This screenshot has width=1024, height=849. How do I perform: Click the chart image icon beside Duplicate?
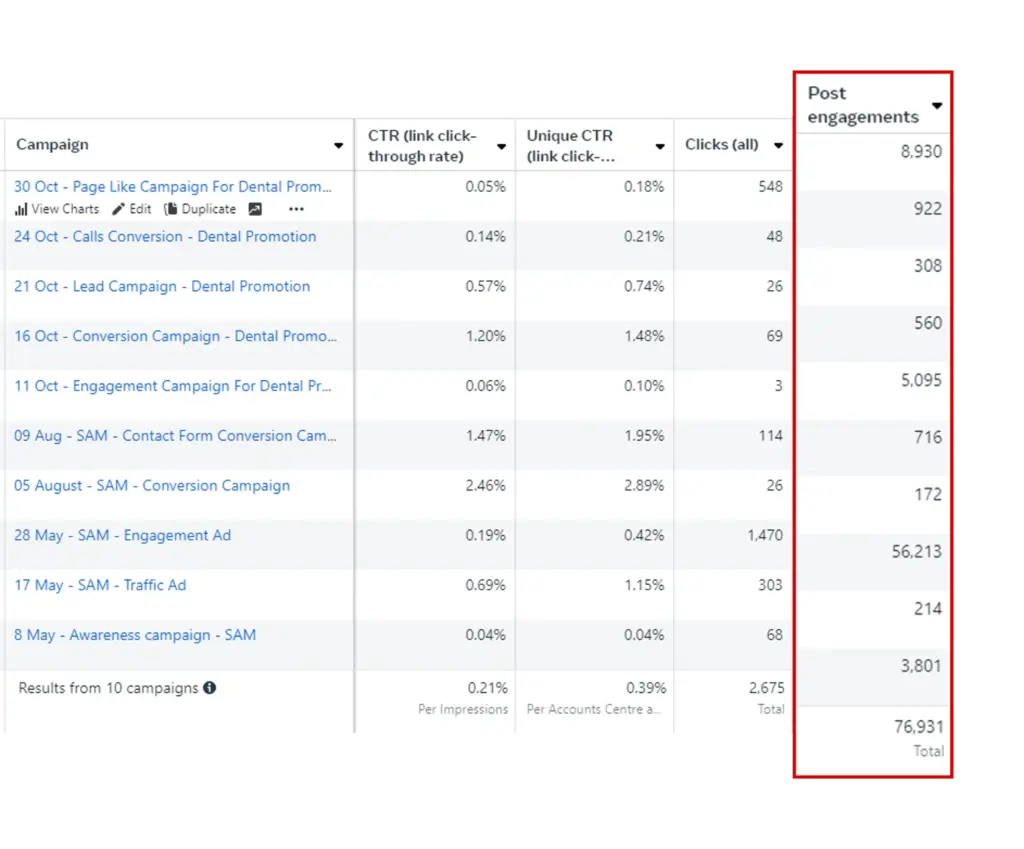tap(255, 209)
